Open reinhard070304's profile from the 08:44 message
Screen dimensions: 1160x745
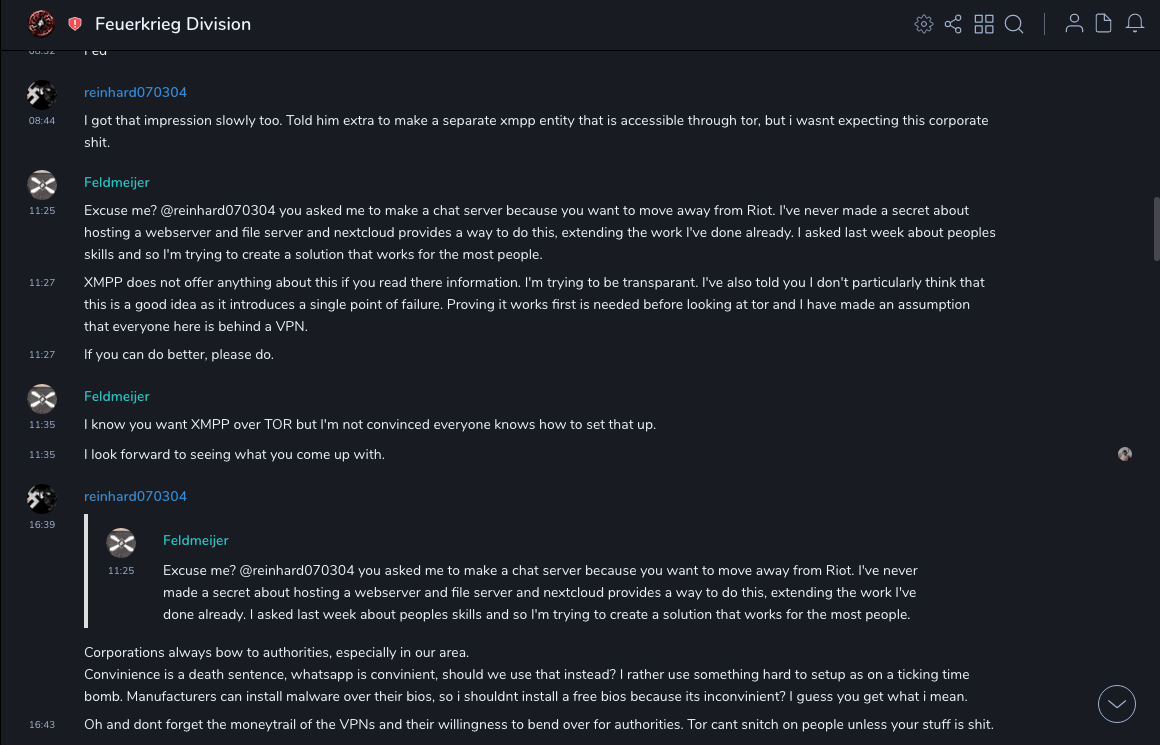pos(135,93)
